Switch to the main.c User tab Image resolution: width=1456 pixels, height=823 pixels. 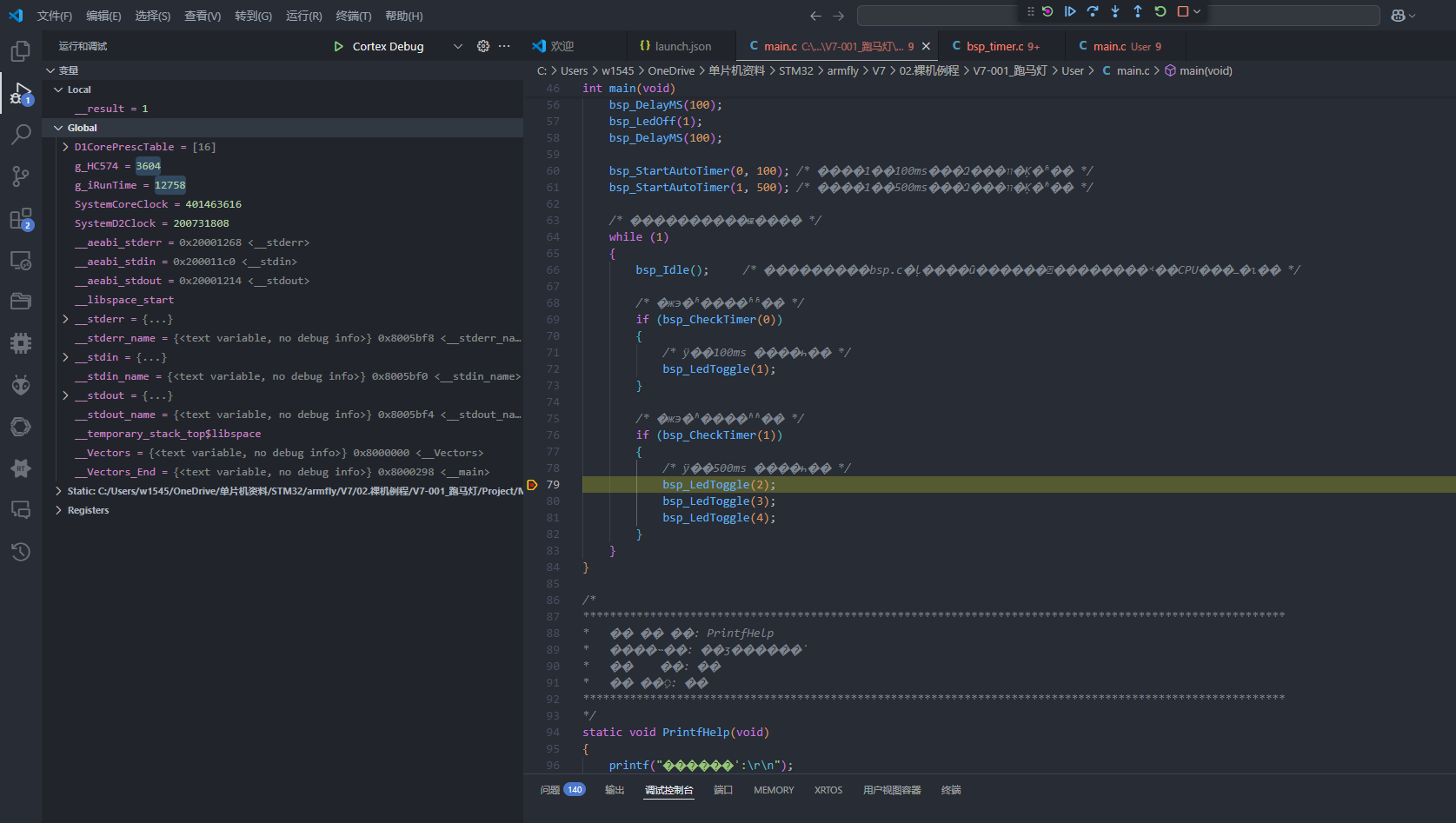point(1126,46)
